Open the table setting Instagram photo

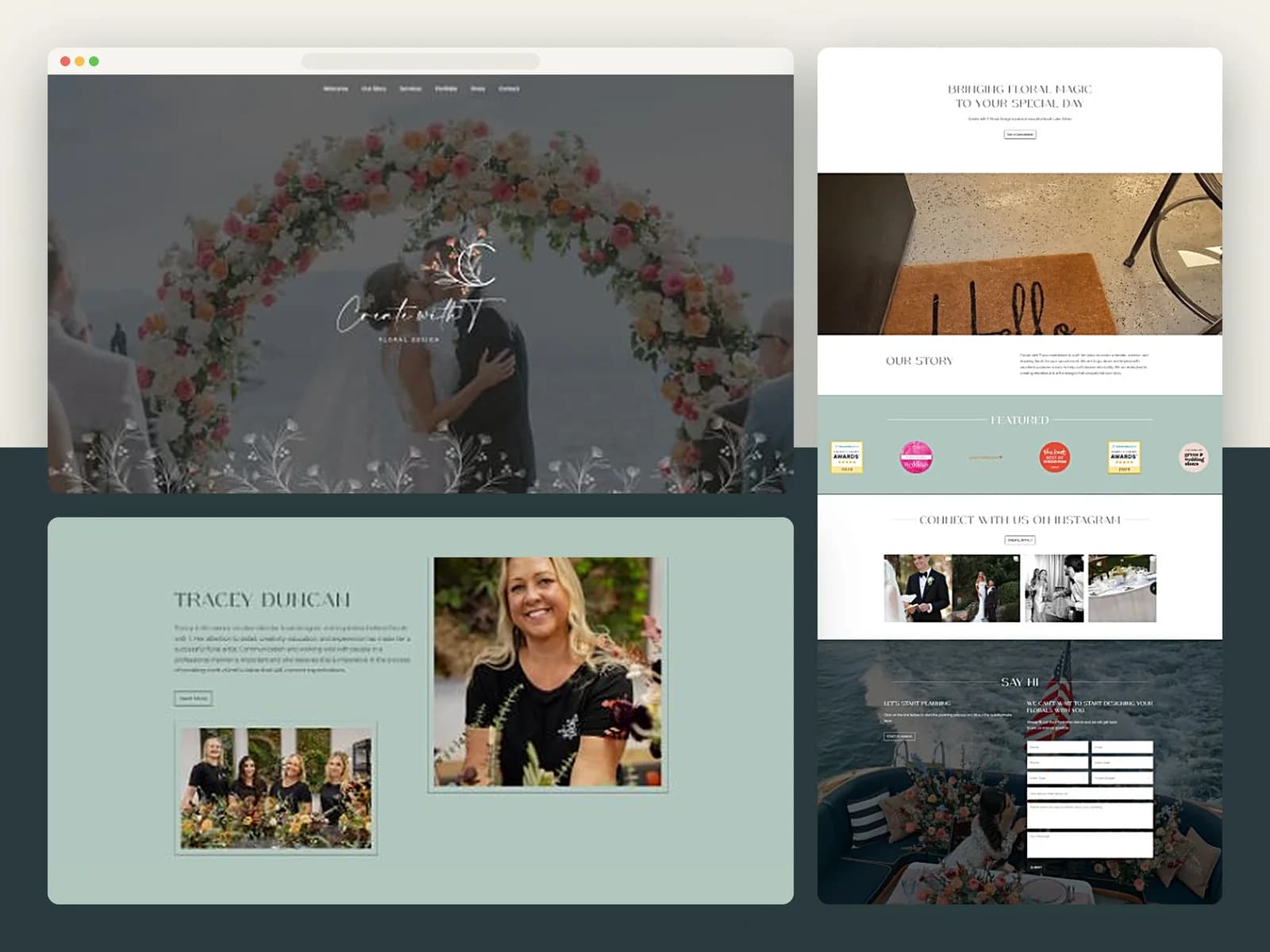(1122, 588)
